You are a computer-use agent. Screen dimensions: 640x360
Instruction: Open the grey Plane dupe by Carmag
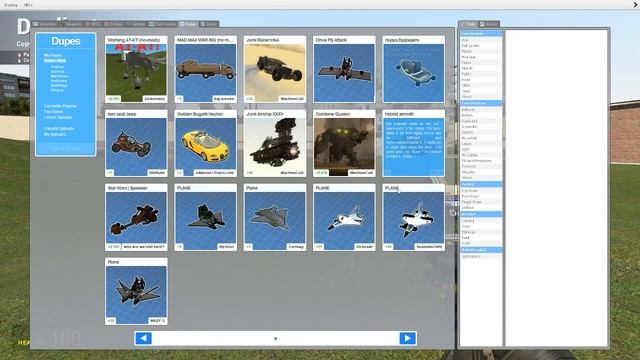pyautogui.click(x=275, y=217)
